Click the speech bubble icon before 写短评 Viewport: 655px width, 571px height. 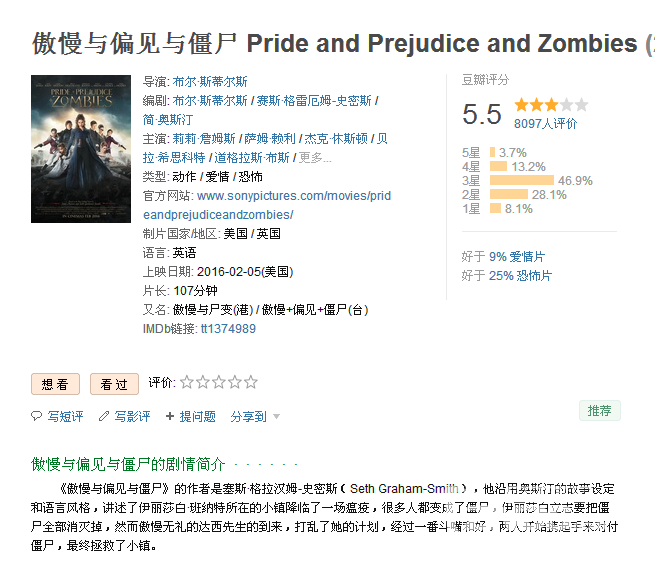(37, 416)
